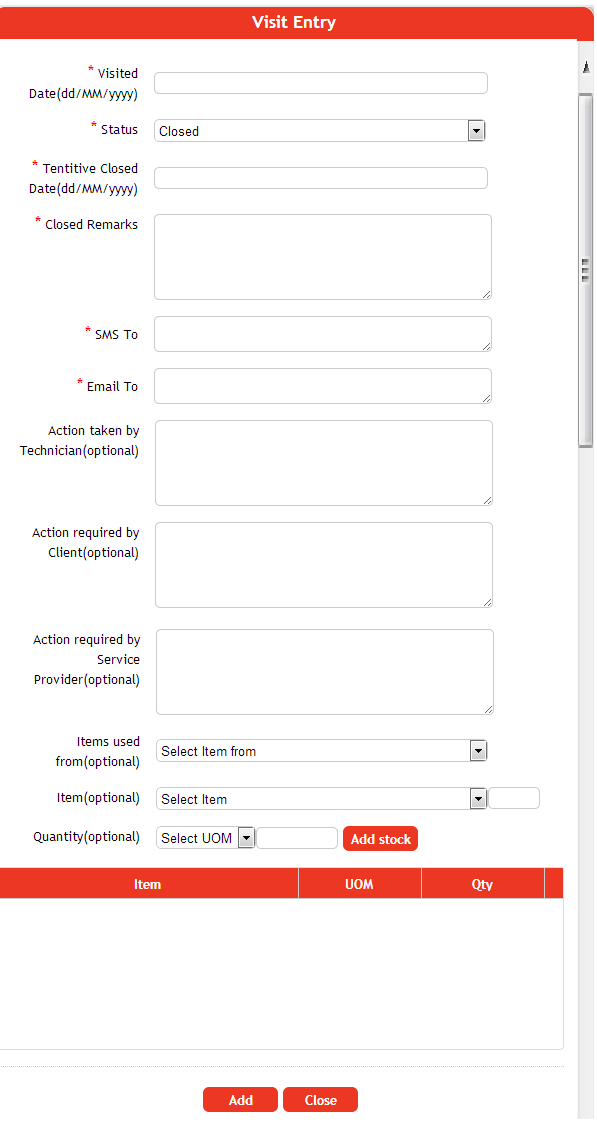Viewport: 597px width, 1122px height.
Task: Open the Select UOM dropdown
Action: 205,838
